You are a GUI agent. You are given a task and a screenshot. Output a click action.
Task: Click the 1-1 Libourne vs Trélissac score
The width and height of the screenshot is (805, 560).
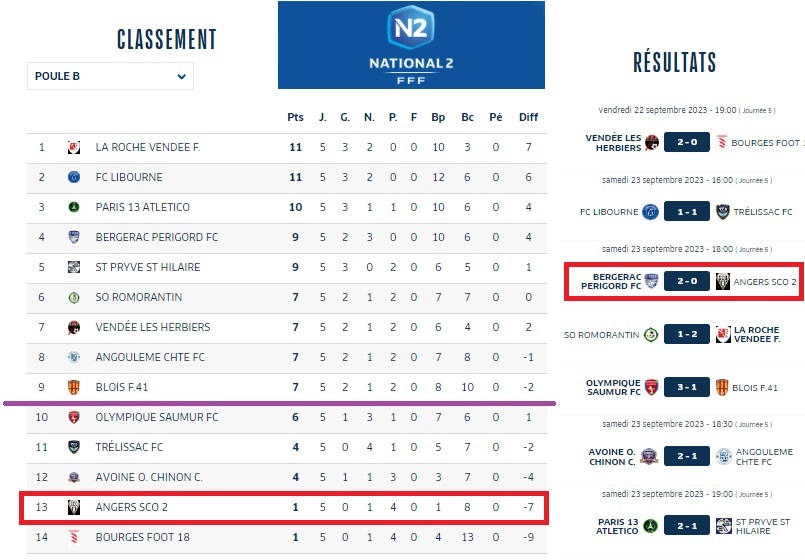[687, 212]
